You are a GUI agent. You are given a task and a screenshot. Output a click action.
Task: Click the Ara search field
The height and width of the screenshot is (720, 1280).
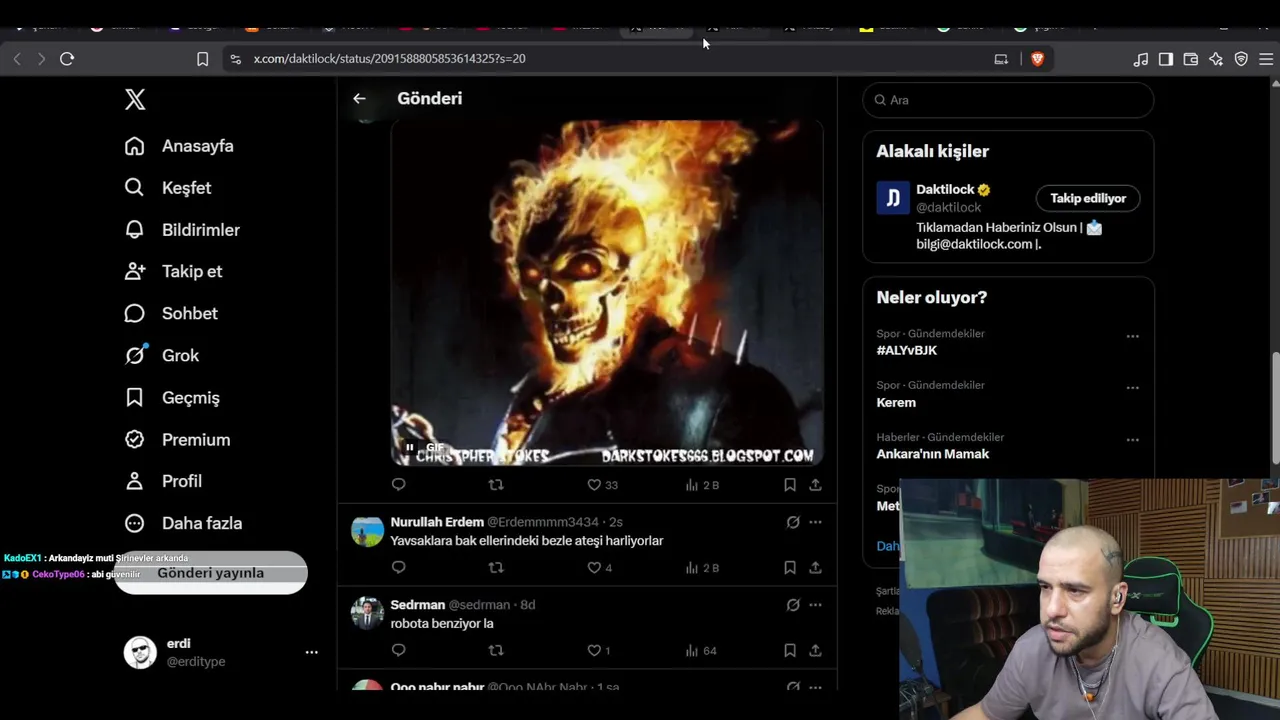point(1008,100)
